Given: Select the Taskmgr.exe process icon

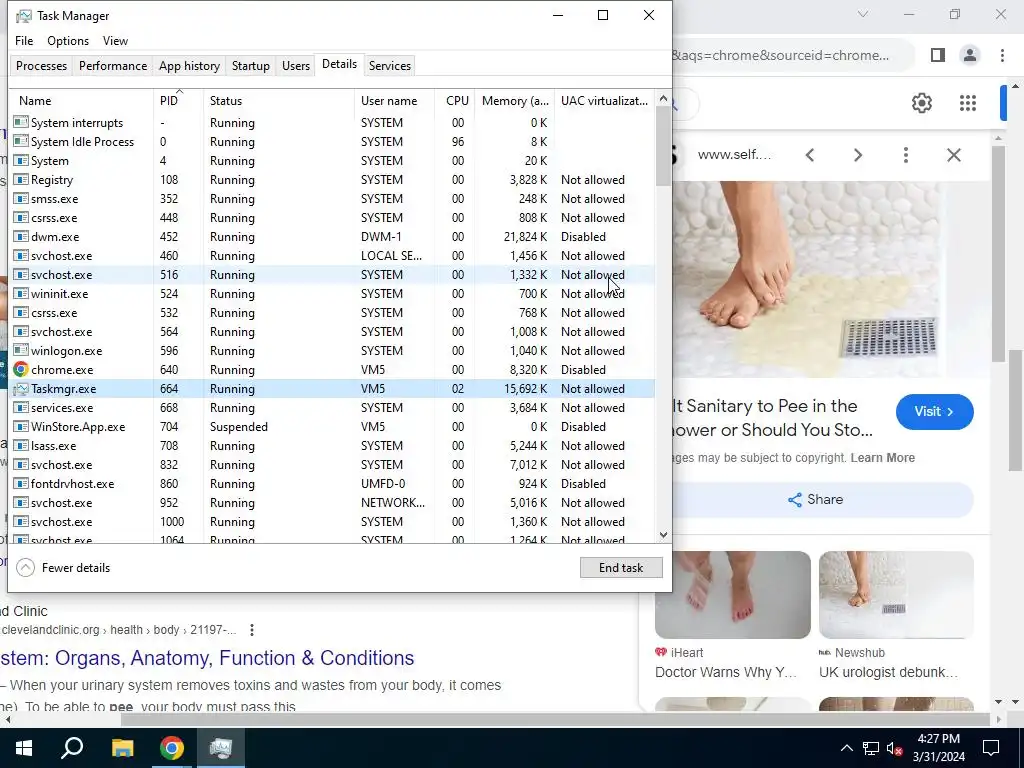Looking at the screenshot, I should click(x=21, y=389).
